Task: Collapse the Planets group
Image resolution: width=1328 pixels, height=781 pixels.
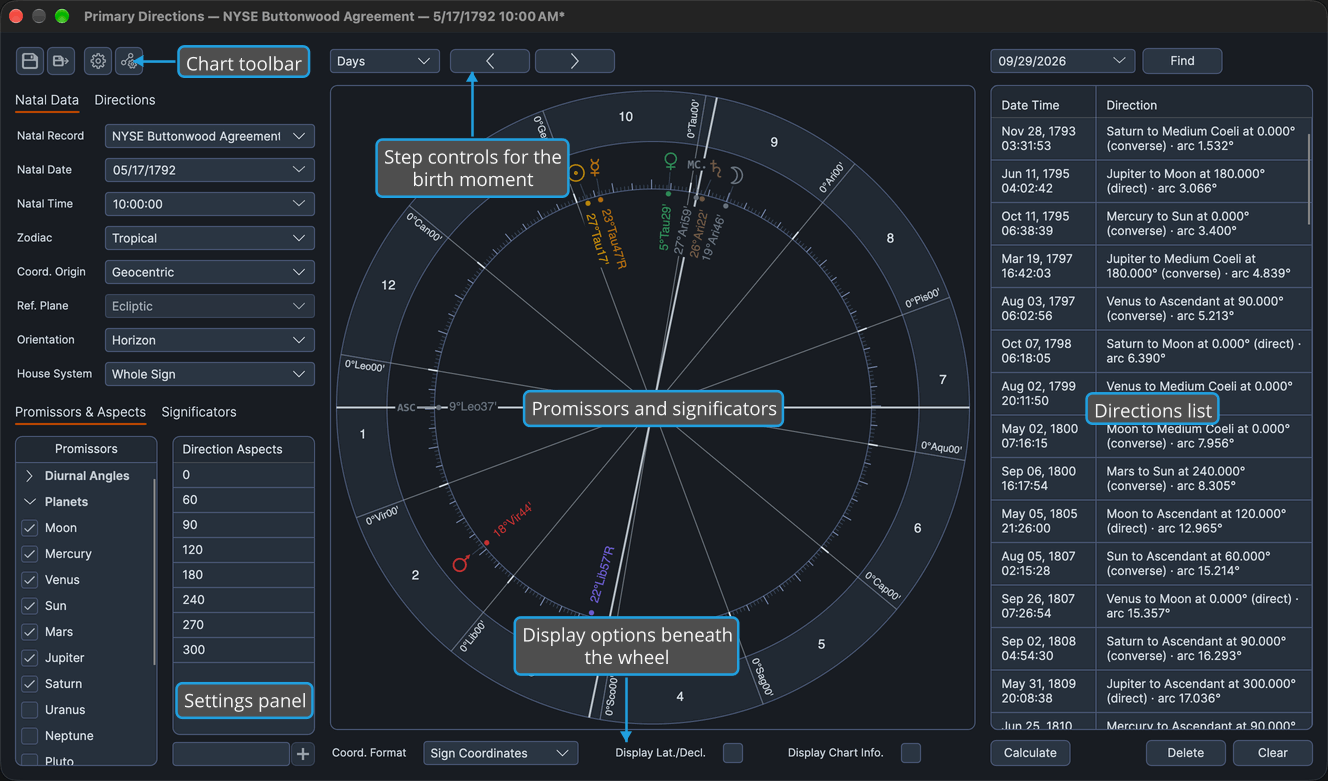Action: click(29, 502)
